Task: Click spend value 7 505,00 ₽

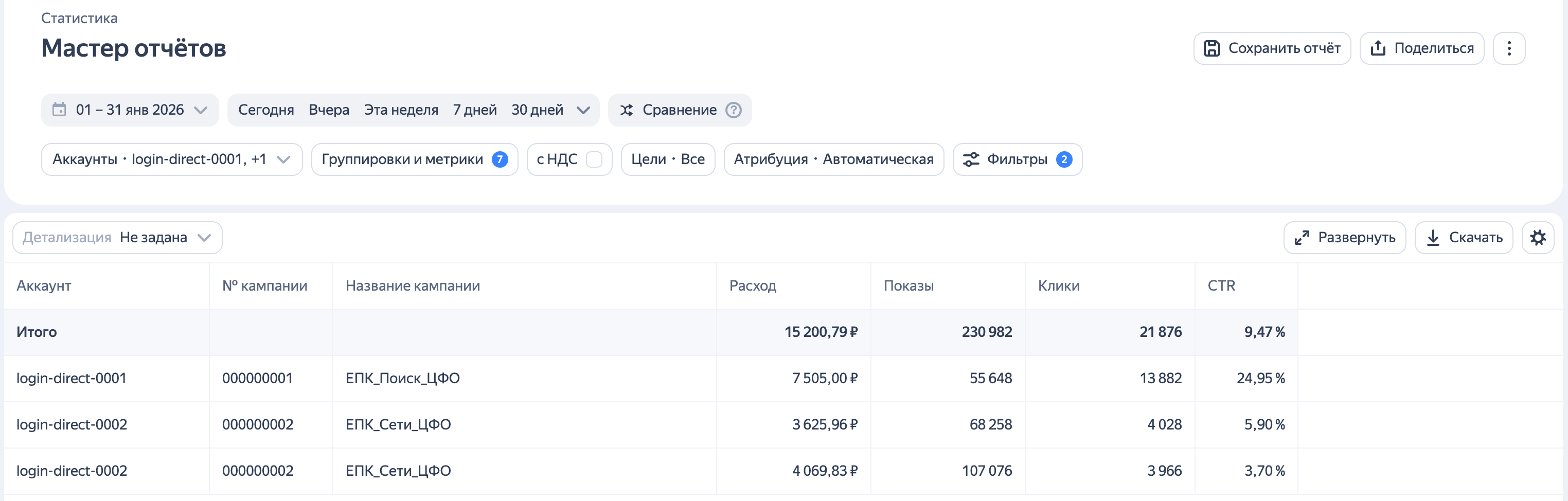Action: [x=825, y=378]
